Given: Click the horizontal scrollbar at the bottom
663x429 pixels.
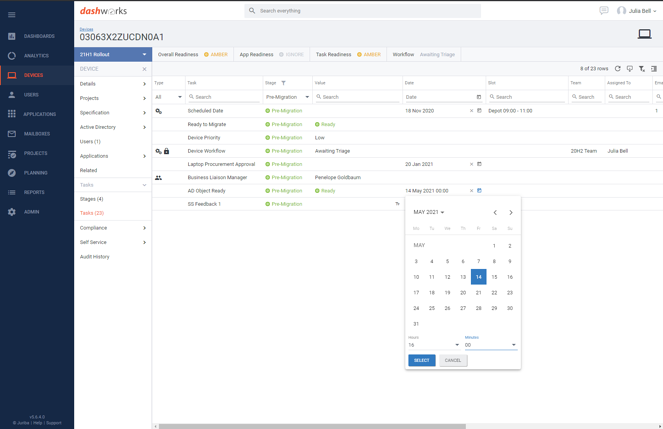Looking at the screenshot, I should pyautogui.click(x=312, y=426).
